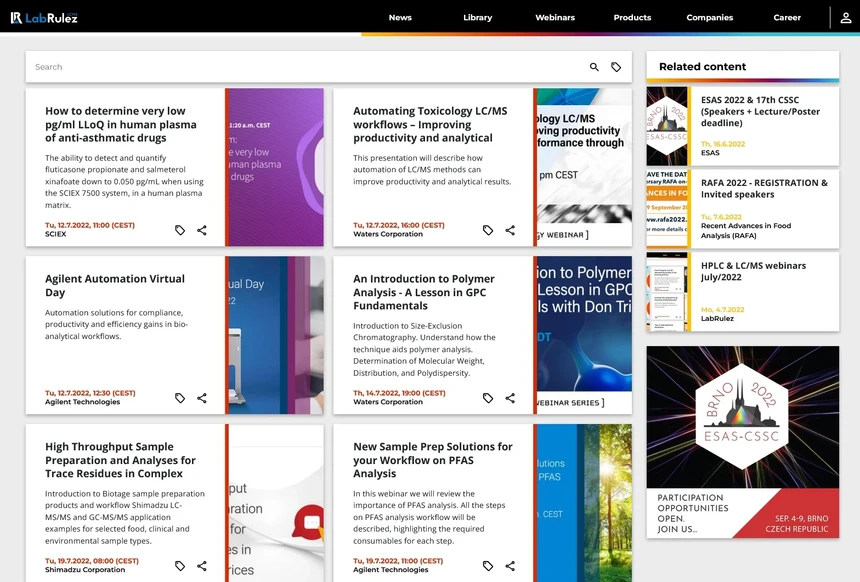Open the Companies menu
The height and width of the screenshot is (582, 860).
tap(710, 18)
